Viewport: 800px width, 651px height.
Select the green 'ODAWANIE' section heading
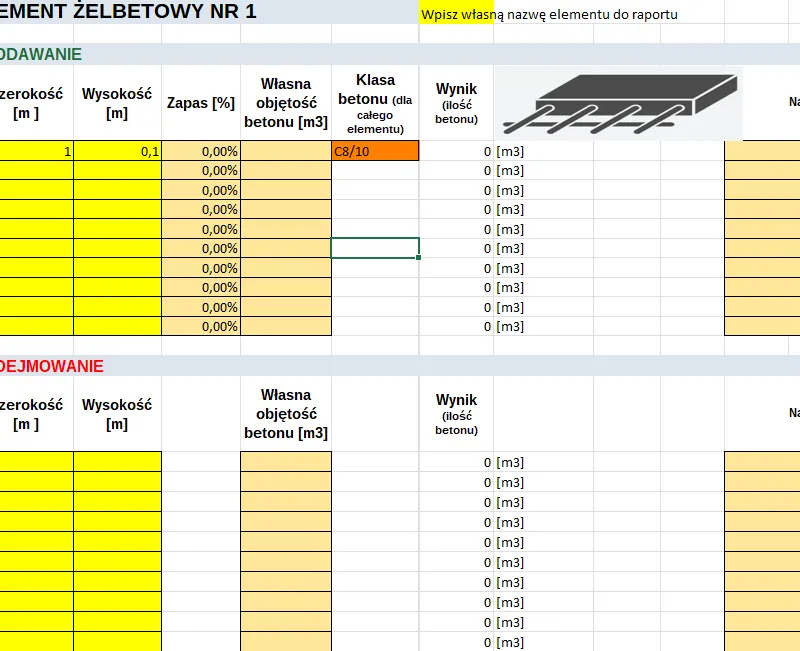[x=41, y=54]
